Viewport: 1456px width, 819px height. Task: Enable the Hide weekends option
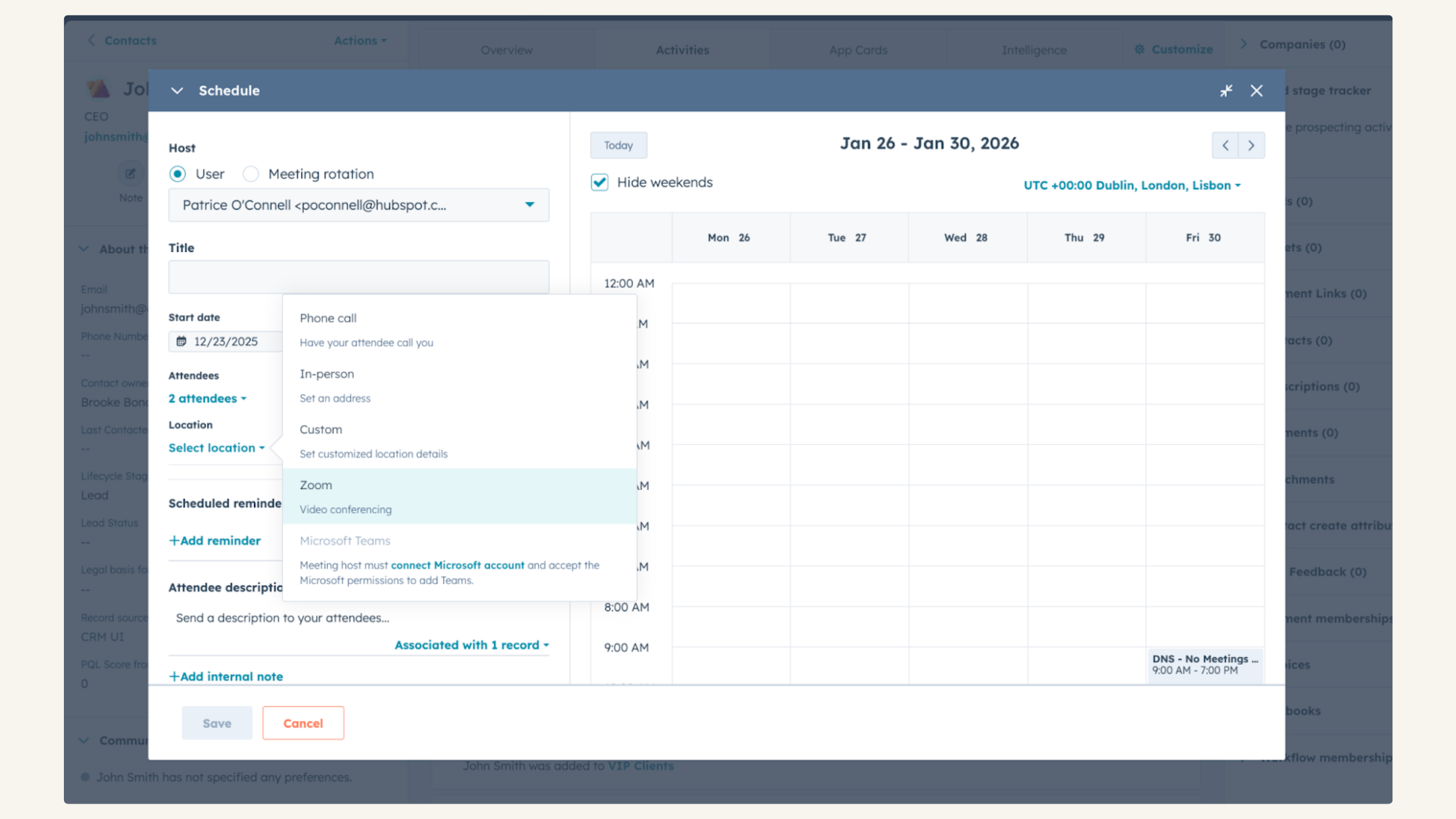click(x=599, y=182)
